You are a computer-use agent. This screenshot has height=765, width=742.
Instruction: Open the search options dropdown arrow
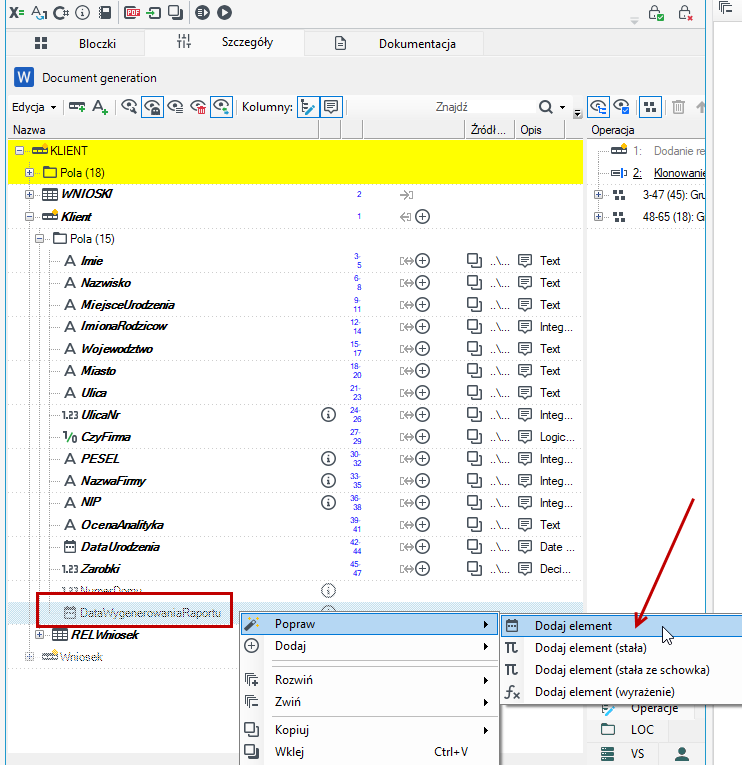click(x=562, y=107)
